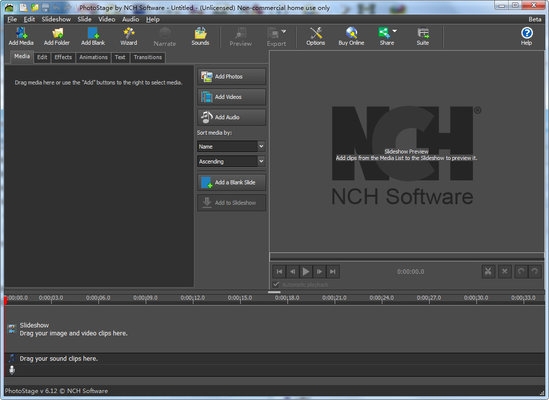
Task: Open the Audio menu
Action: click(x=130, y=19)
